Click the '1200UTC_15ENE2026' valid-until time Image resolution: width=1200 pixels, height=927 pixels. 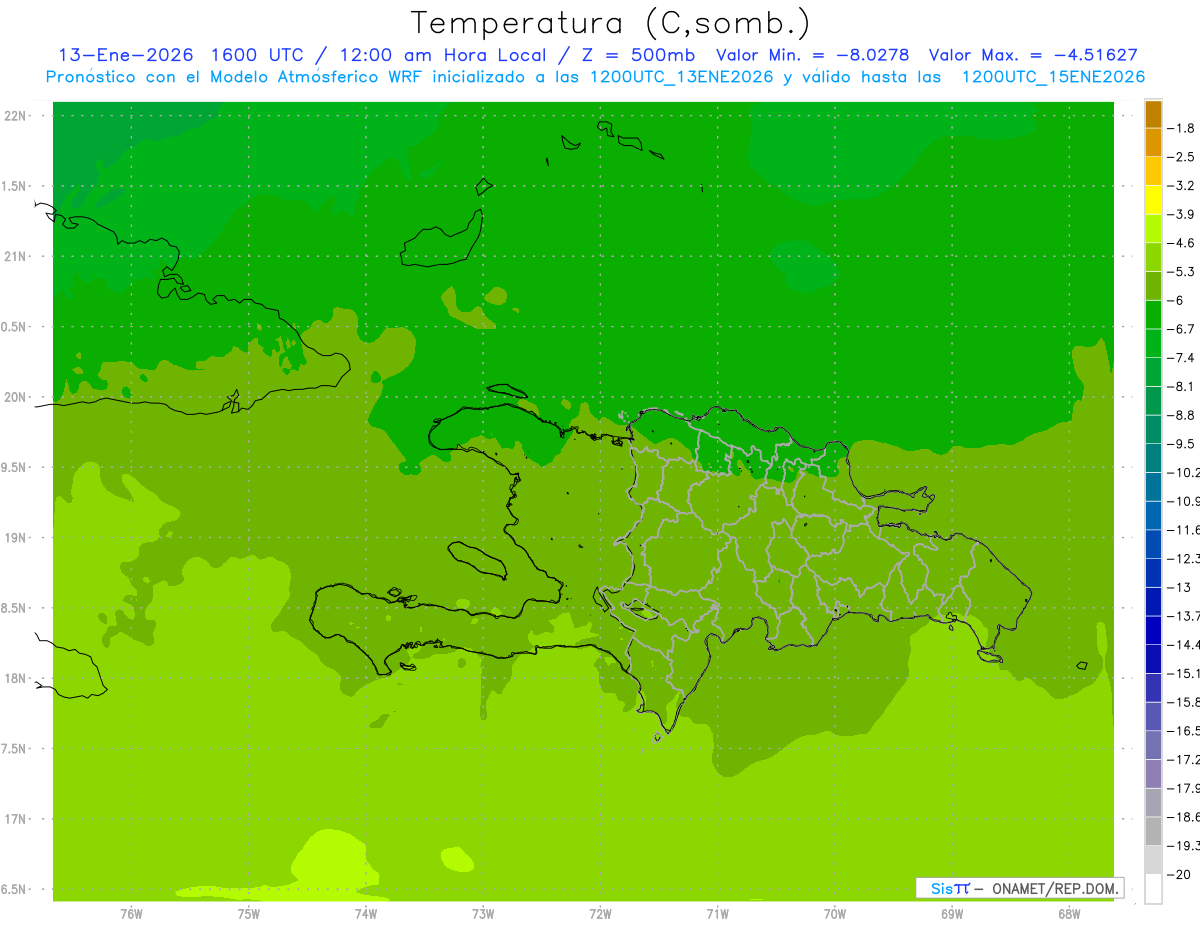click(1053, 77)
